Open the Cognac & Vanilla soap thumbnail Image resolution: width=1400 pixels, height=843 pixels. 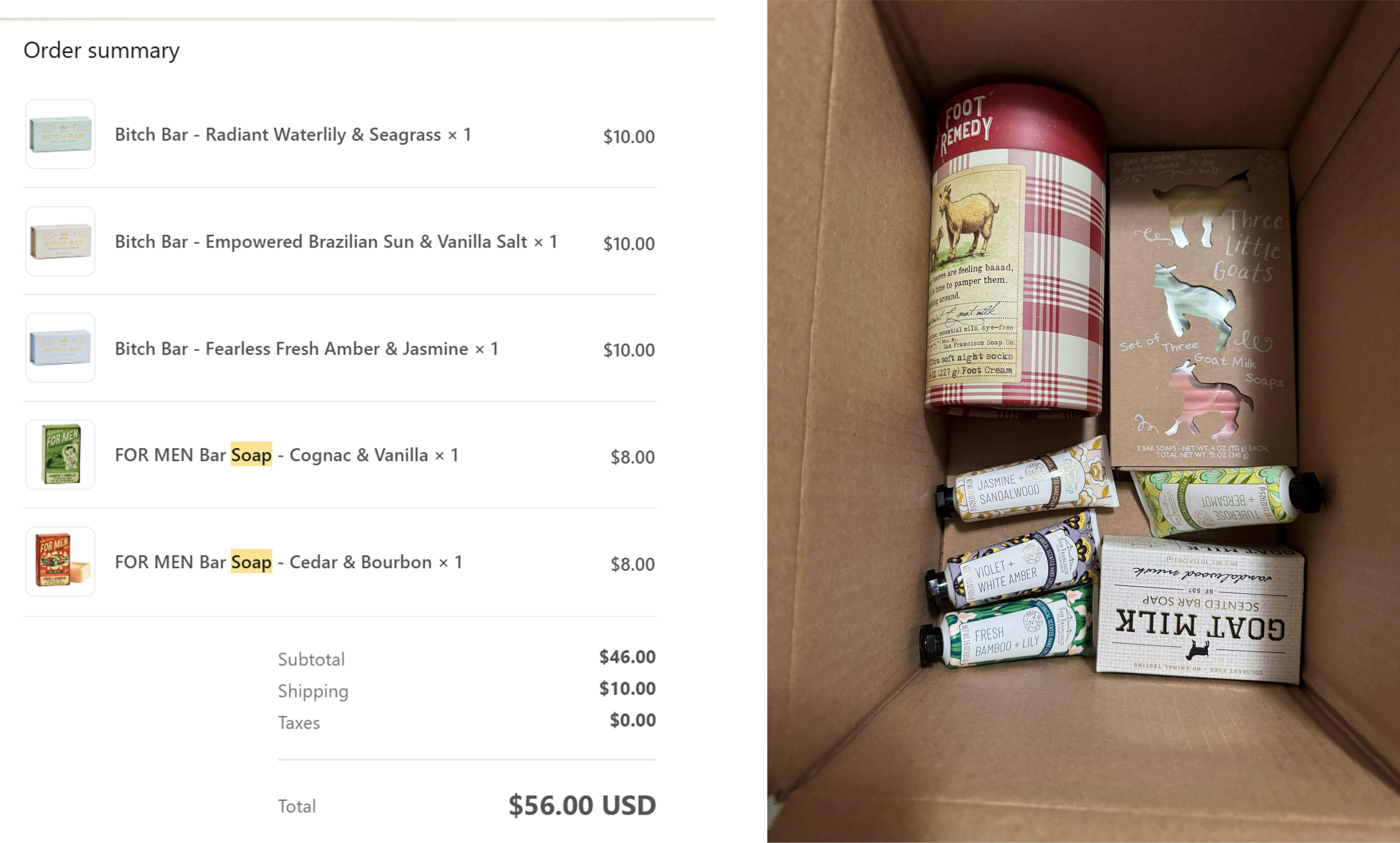click(x=60, y=455)
